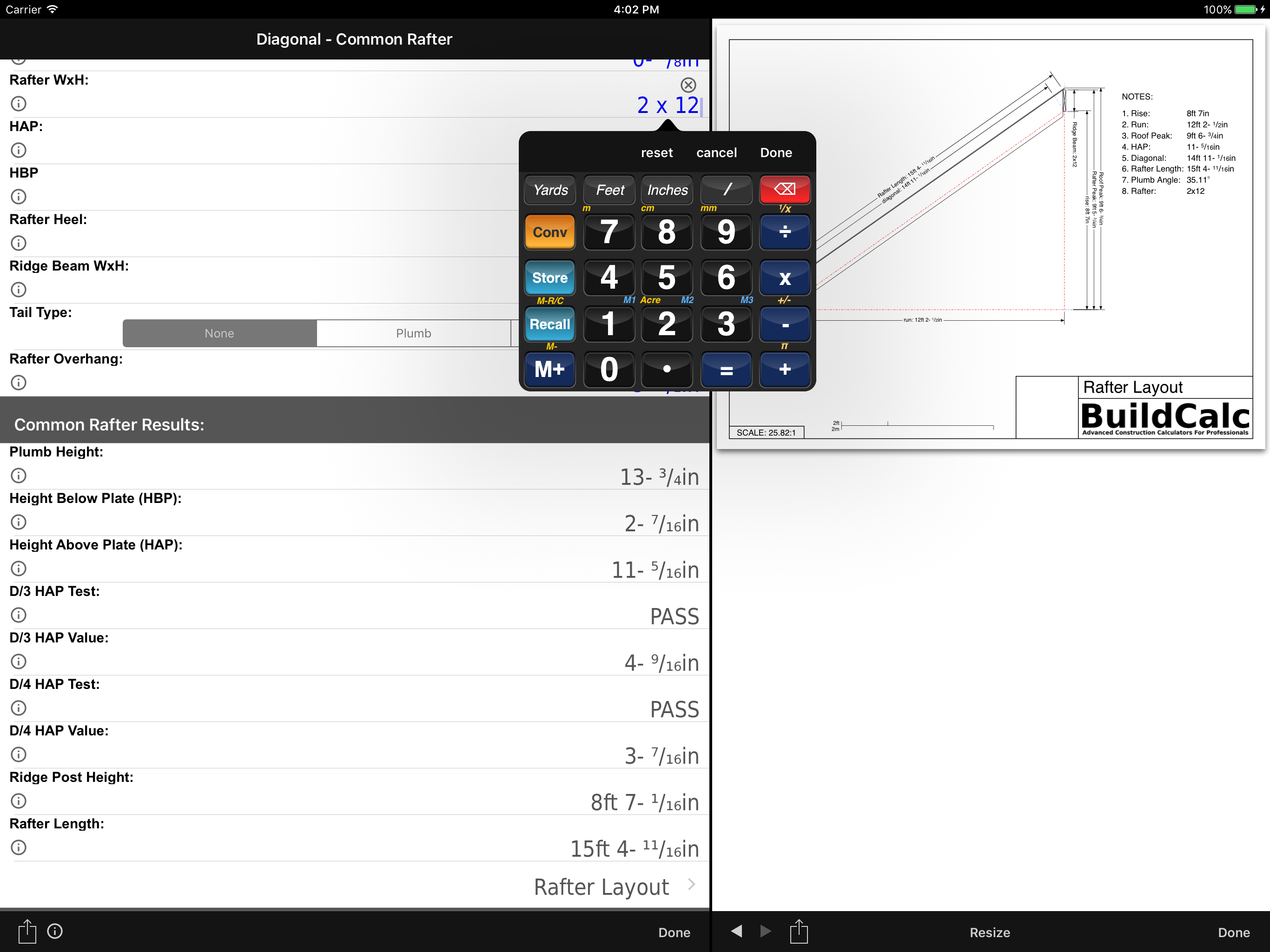Toggle the Conv conversion key
Screen dimensions: 1270x952
[549, 232]
